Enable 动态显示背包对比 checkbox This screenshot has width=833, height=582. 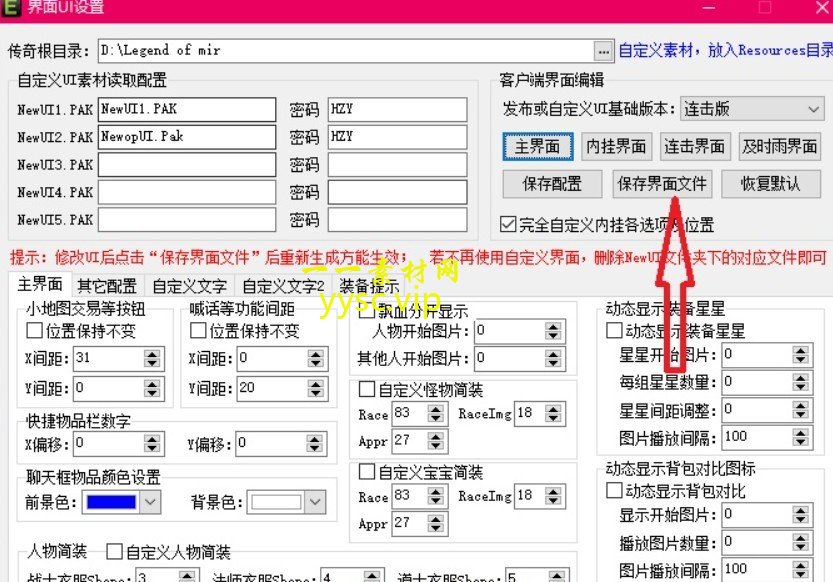[x=614, y=490]
